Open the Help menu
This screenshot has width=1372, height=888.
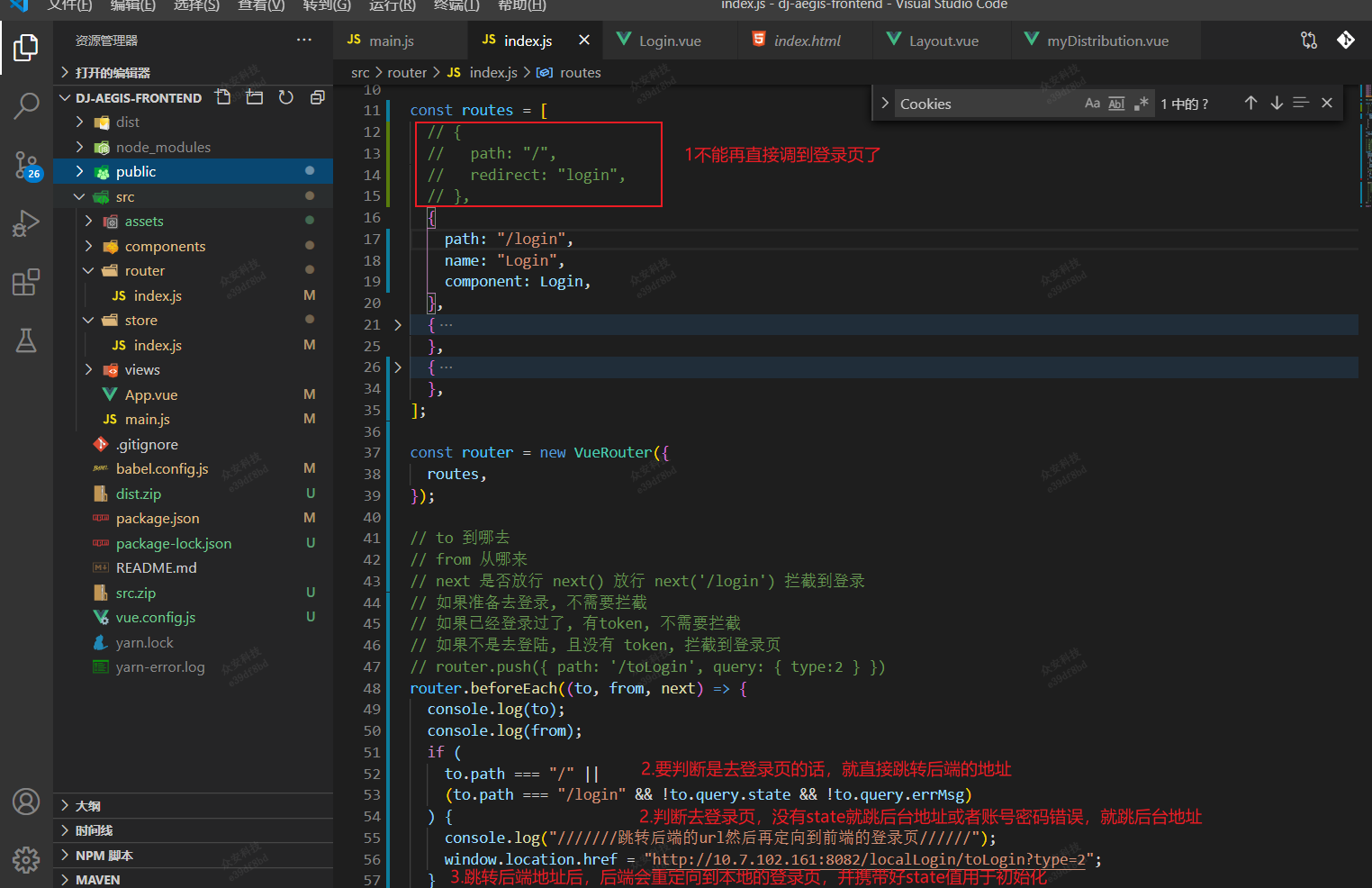point(522,5)
